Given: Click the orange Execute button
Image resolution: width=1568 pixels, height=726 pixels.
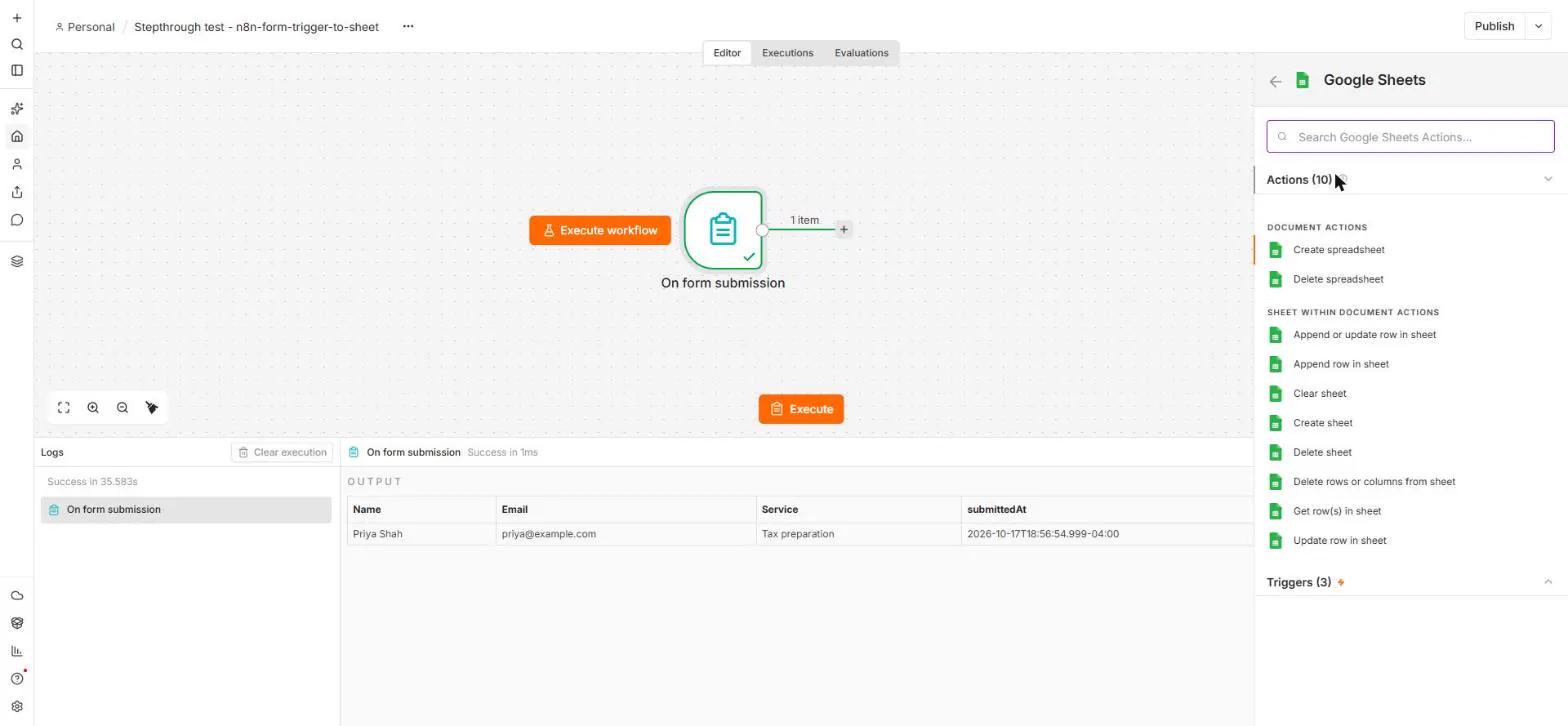Looking at the screenshot, I should [x=801, y=409].
